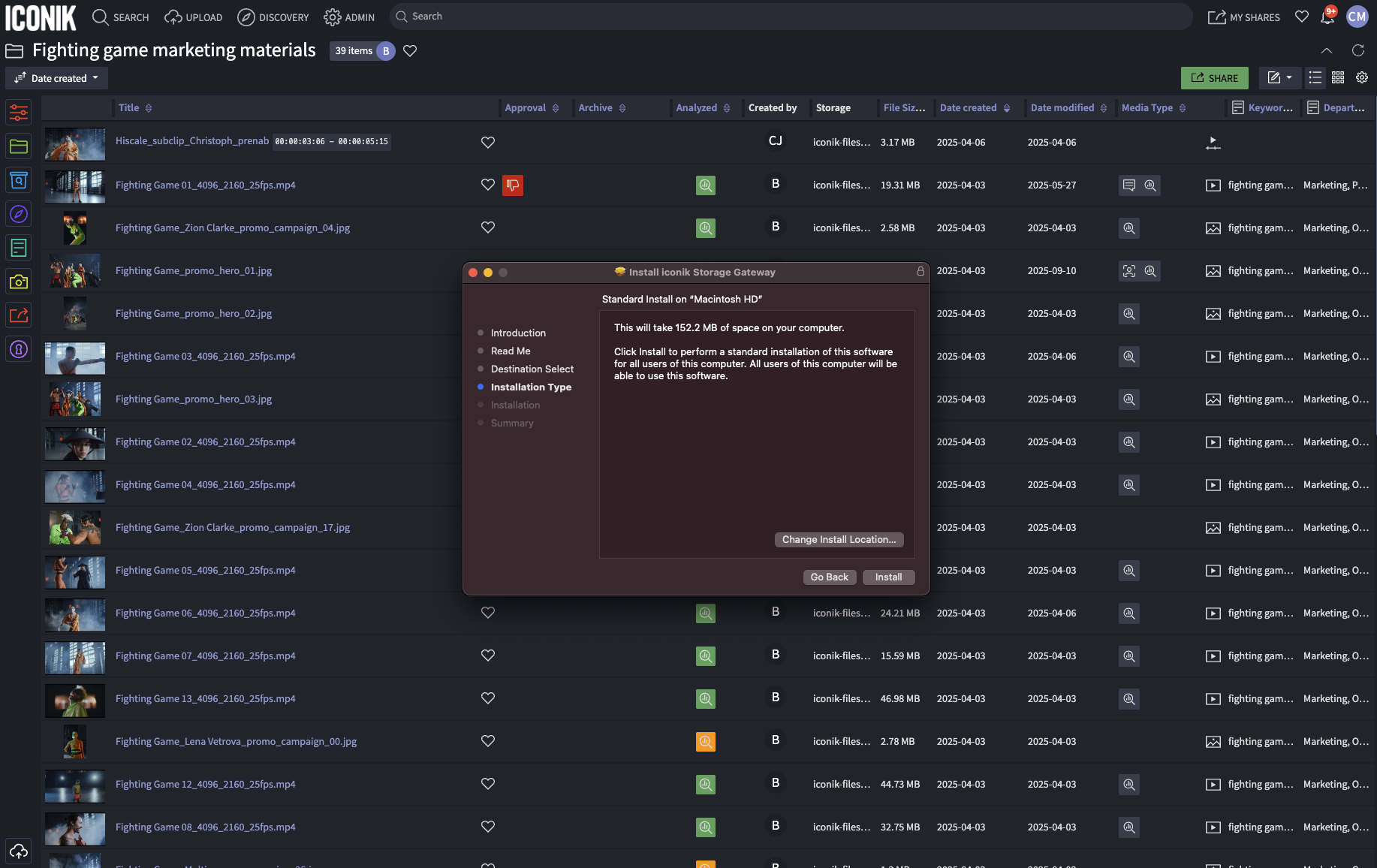The image size is (1377, 868).
Task: Open the cloud upload icon at bottom left
Action: [19, 851]
